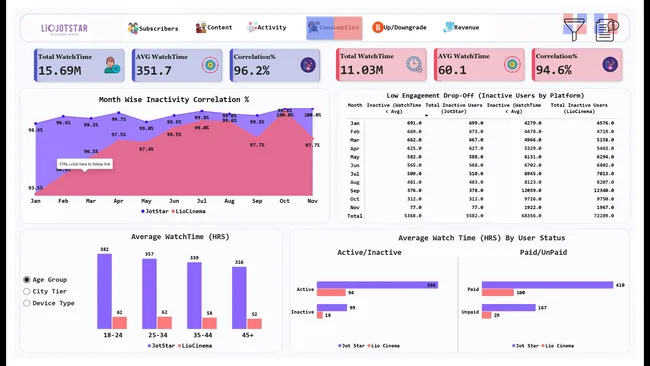Click the 60.1 AVG WatchTime value
Image resolution: width=650 pixels, height=366 pixels.
click(452, 70)
